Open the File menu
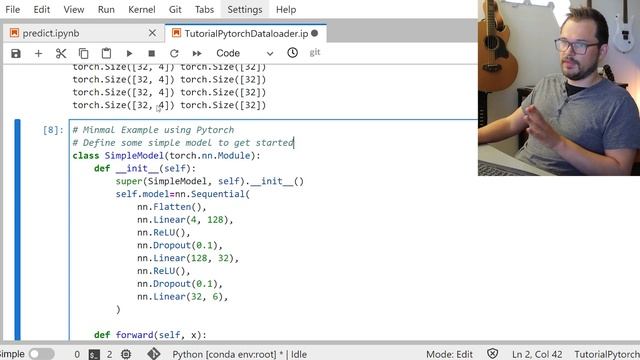This screenshot has height=360, width=640. pos(13,9)
